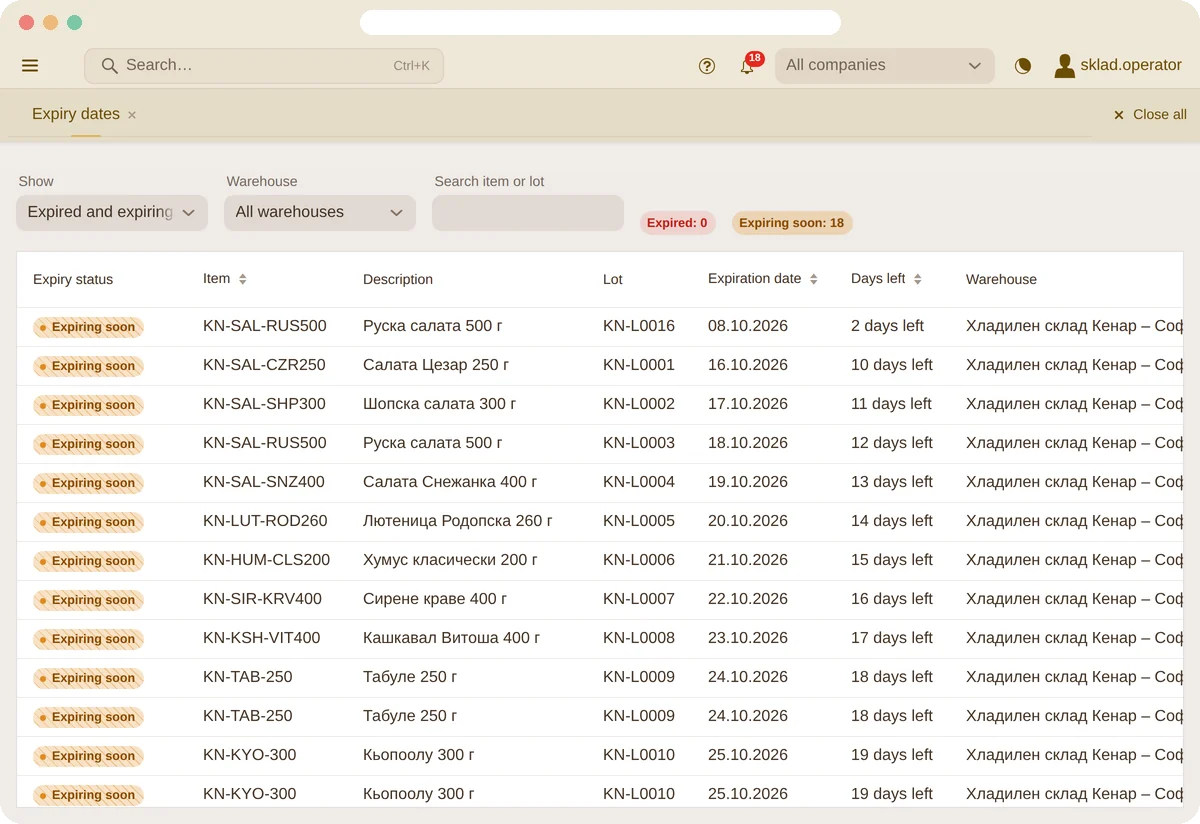This screenshot has width=1200, height=824.
Task: Select expiration date 22.10.2026
Action: pyautogui.click(x=748, y=599)
